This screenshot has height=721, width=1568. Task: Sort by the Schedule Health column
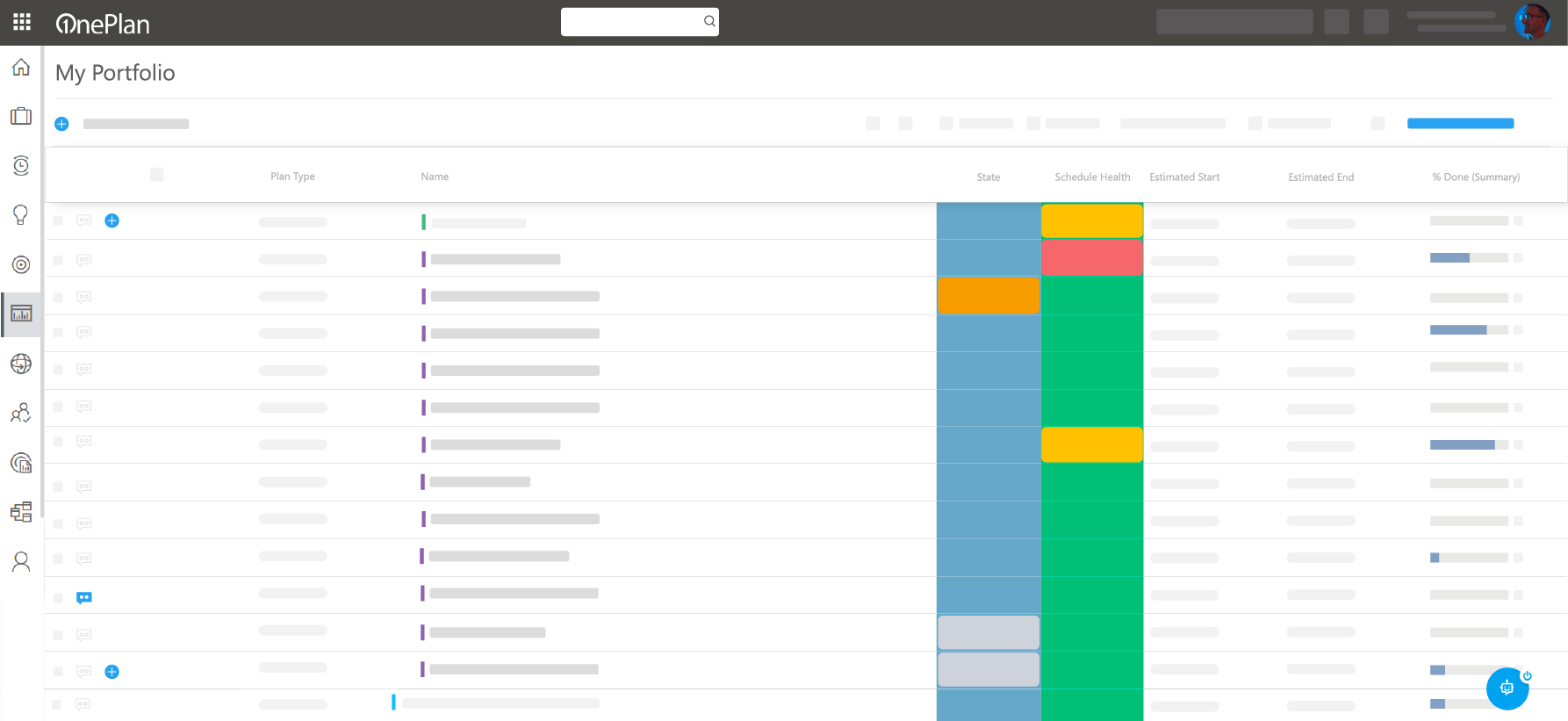pyautogui.click(x=1092, y=177)
